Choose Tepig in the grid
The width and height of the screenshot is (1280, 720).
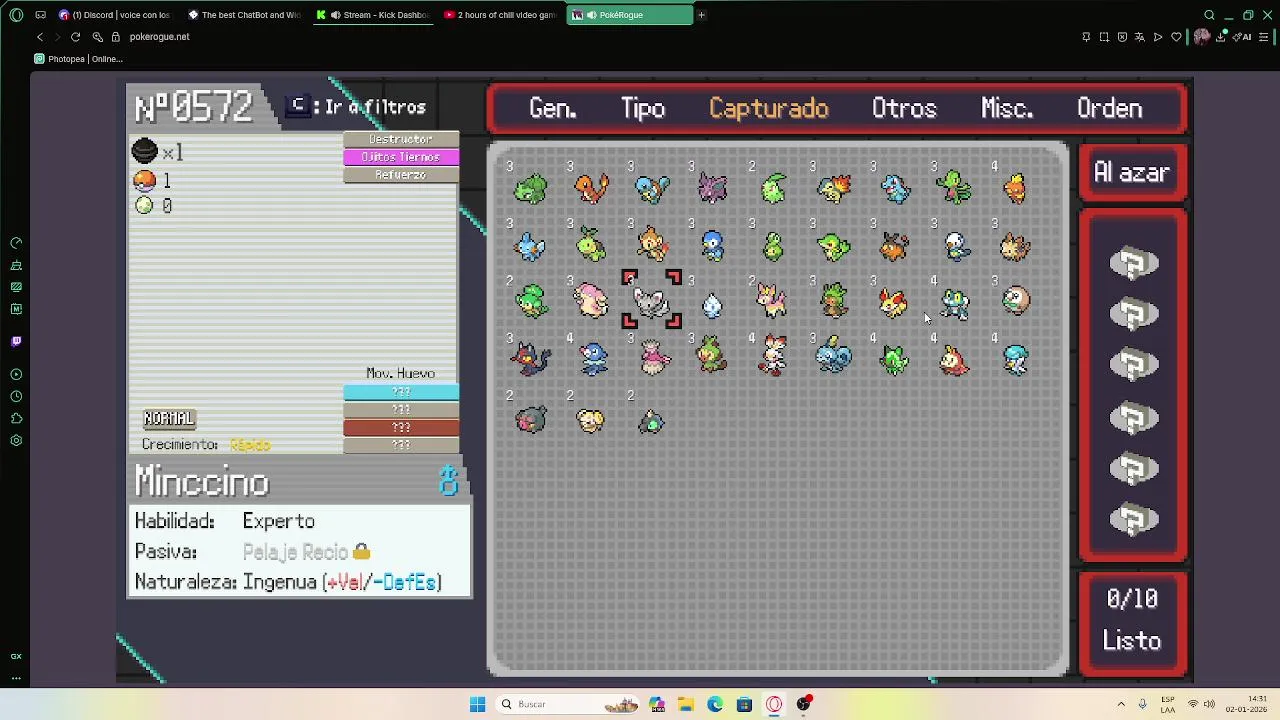[x=895, y=245]
